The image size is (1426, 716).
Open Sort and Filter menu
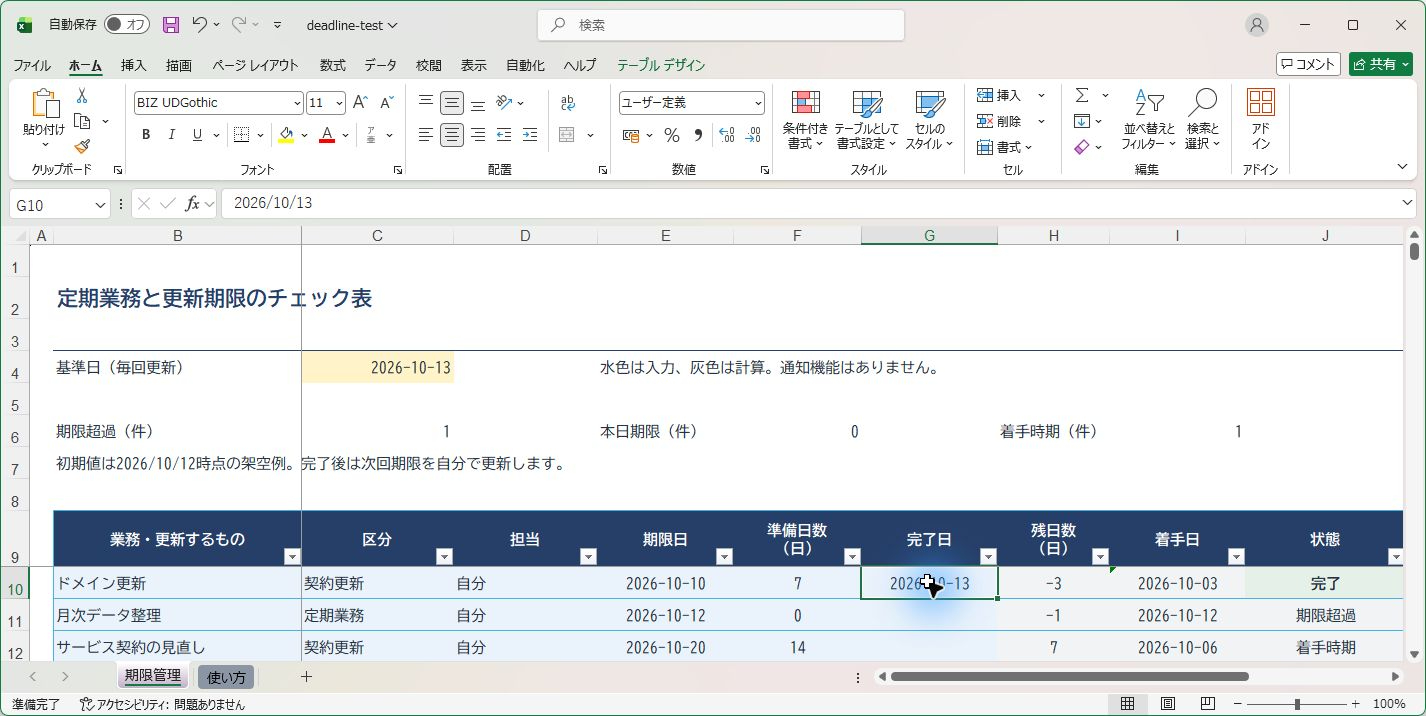click(1148, 120)
